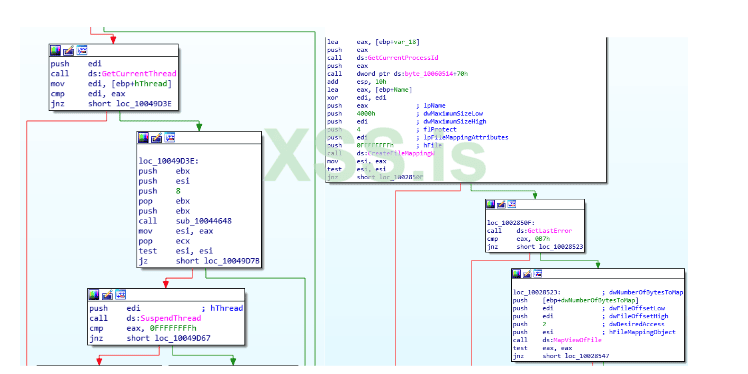Click color palette icon on MapViewOfFile node

tap(516, 274)
